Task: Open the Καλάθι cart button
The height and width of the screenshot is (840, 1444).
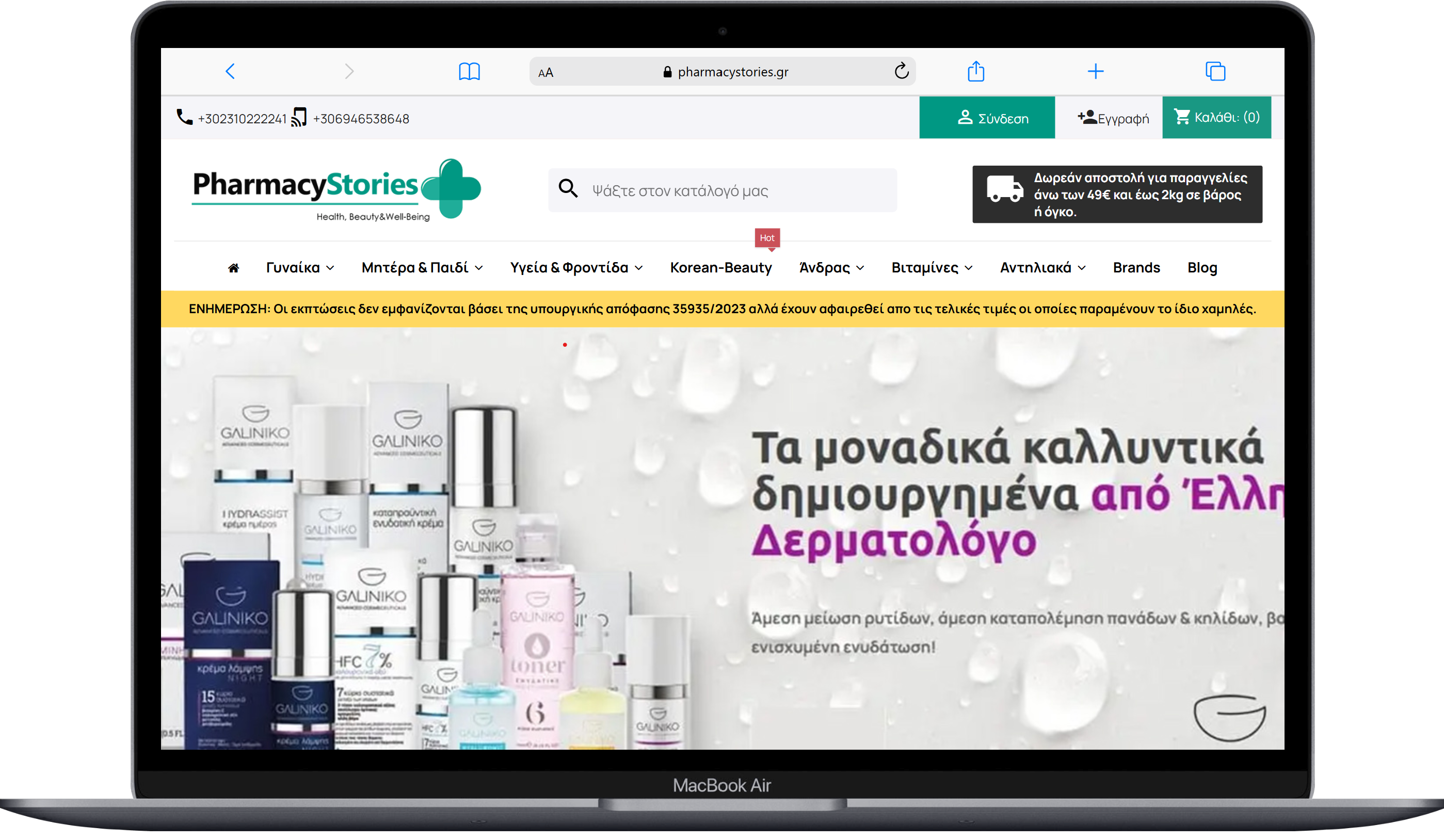Action: coord(1216,118)
